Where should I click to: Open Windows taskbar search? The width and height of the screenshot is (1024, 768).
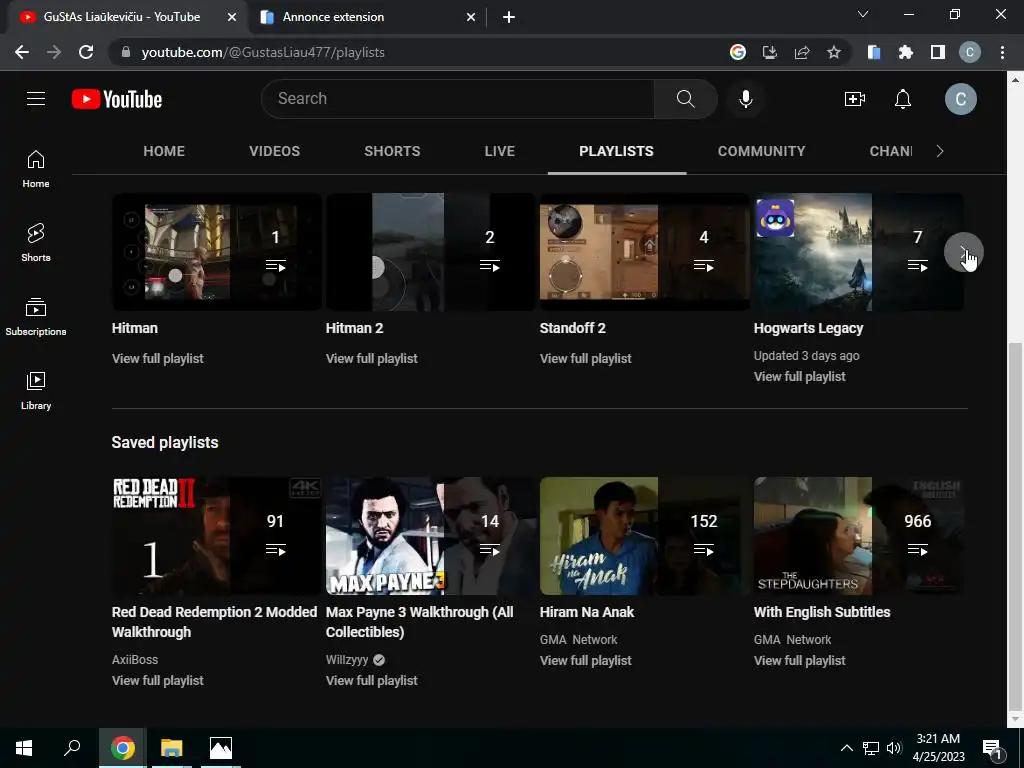pos(72,748)
